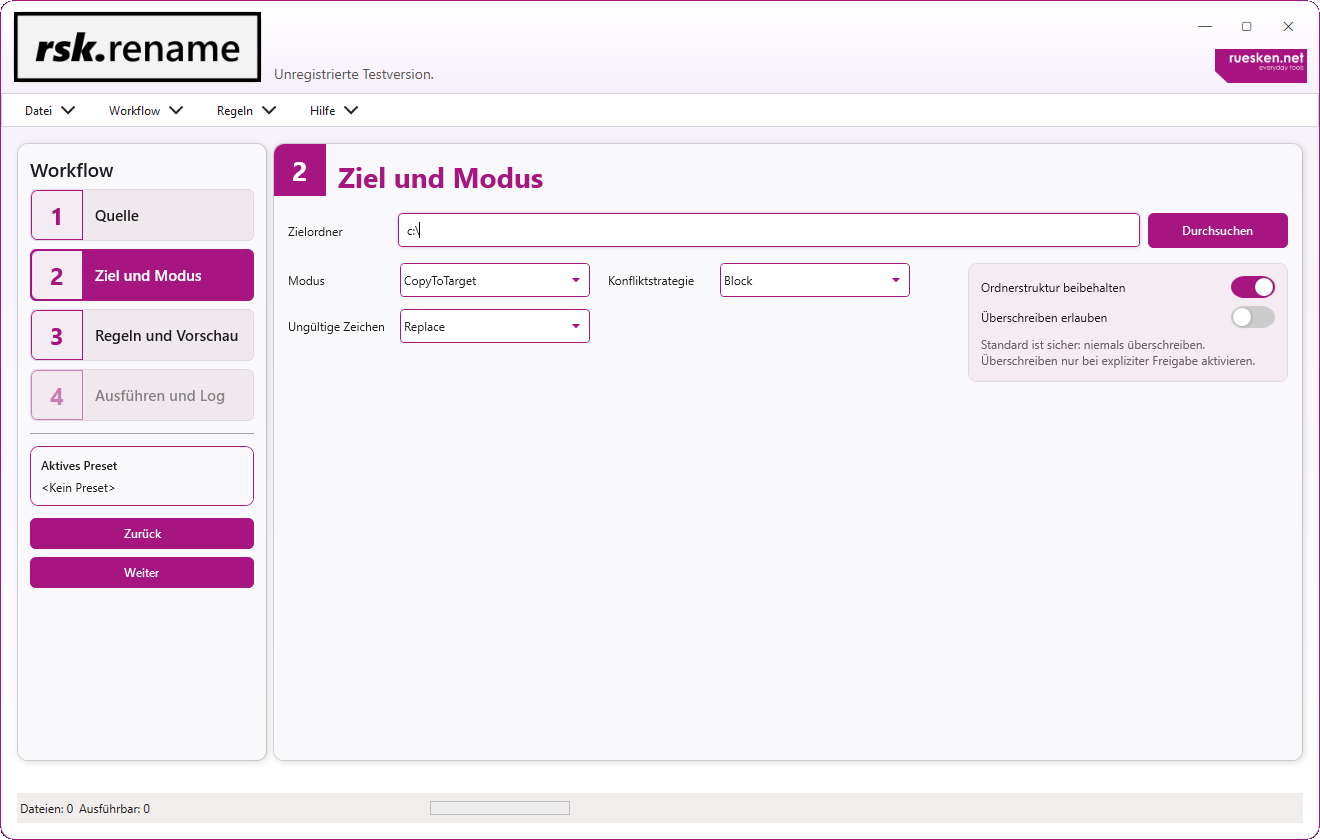Open the Datei menu
The height and width of the screenshot is (840, 1320).
tap(49, 111)
